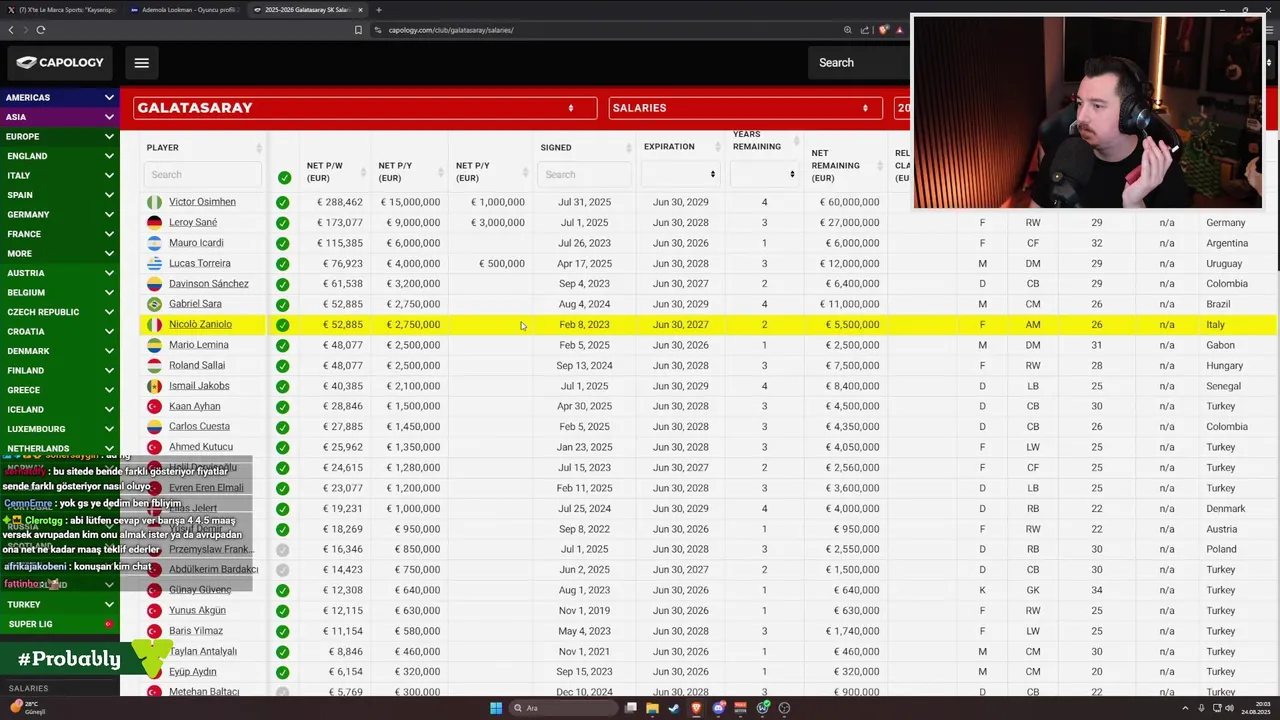Expand the ASIA section in the sidebar
This screenshot has height=720, width=1280.
click(59, 117)
